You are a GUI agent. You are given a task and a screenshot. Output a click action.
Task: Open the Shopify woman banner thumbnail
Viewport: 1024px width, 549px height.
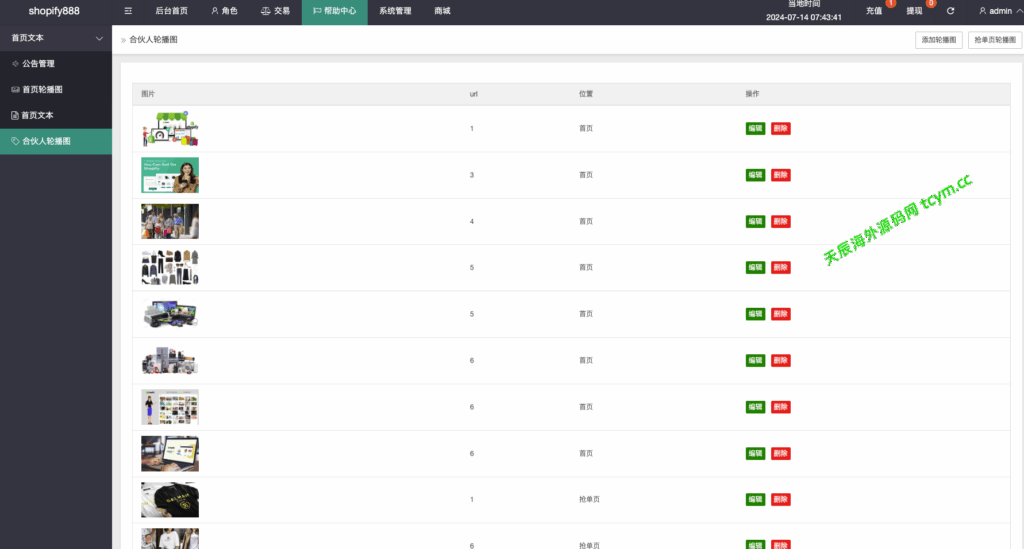click(x=170, y=175)
